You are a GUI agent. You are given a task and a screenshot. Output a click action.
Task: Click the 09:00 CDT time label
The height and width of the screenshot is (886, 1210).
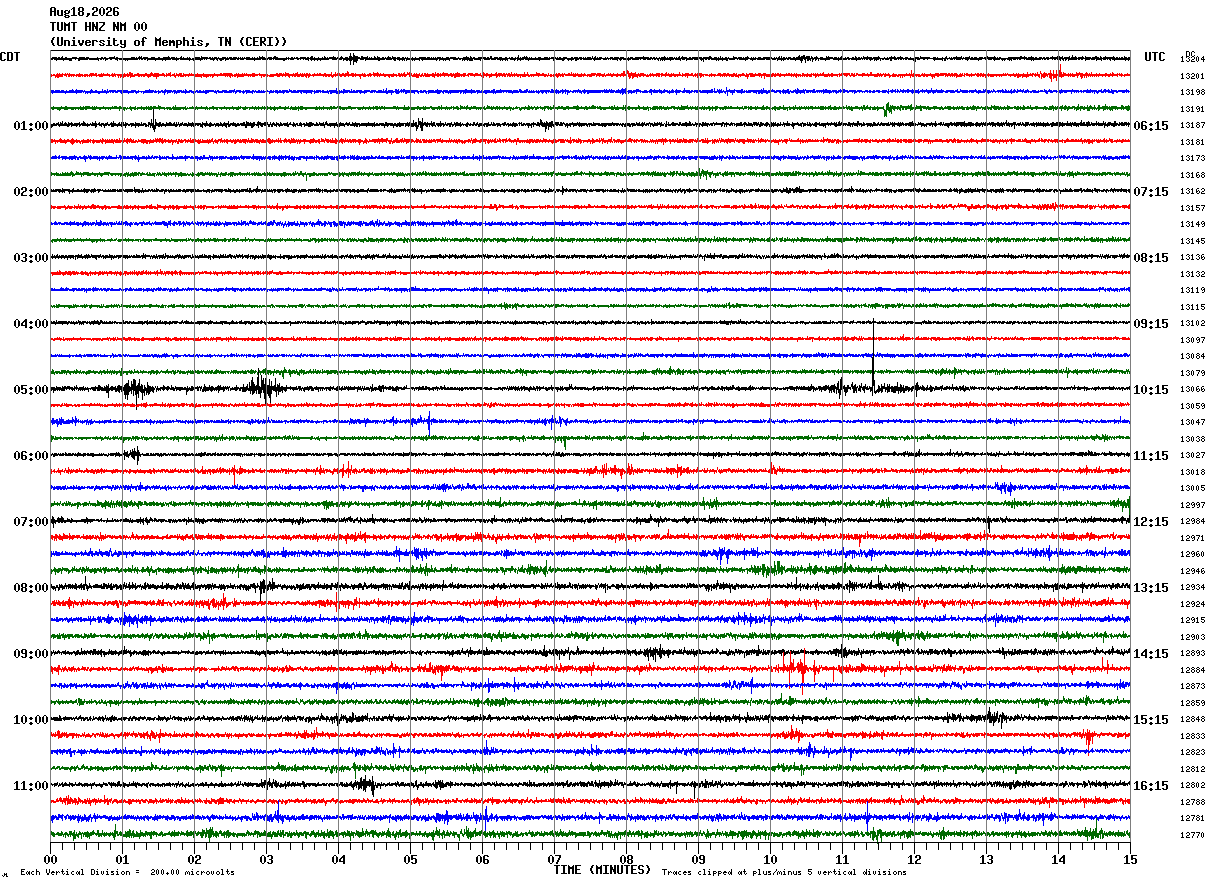click(x=31, y=654)
